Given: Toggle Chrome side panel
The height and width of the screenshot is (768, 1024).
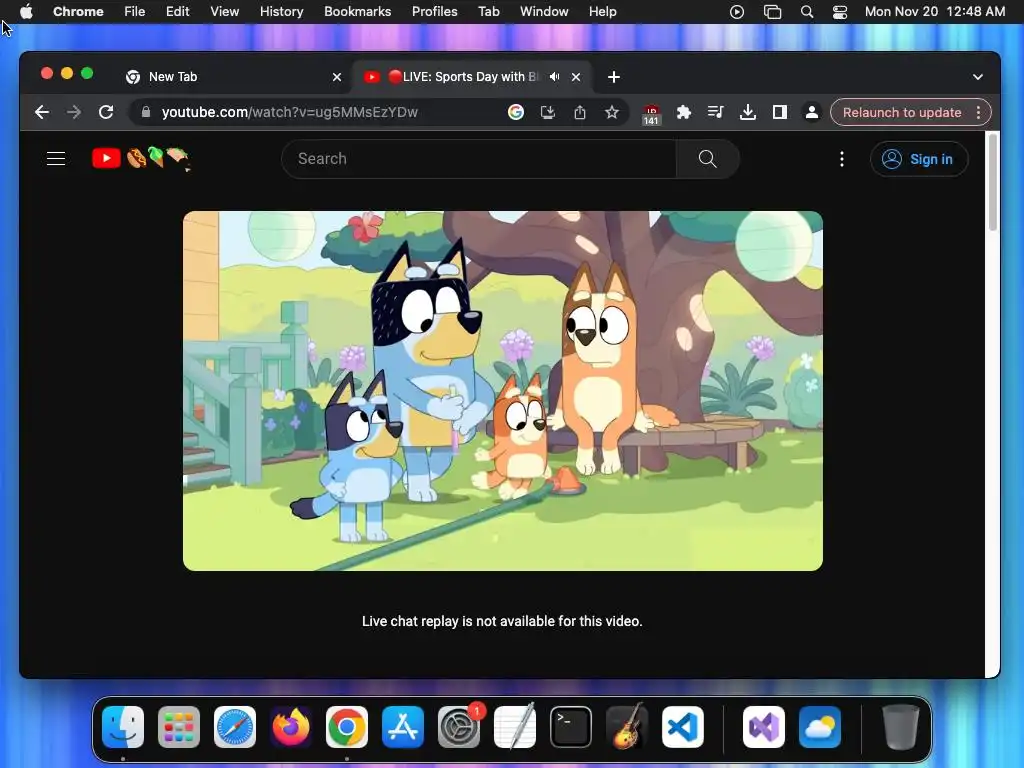Looking at the screenshot, I should tap(780, 112).
